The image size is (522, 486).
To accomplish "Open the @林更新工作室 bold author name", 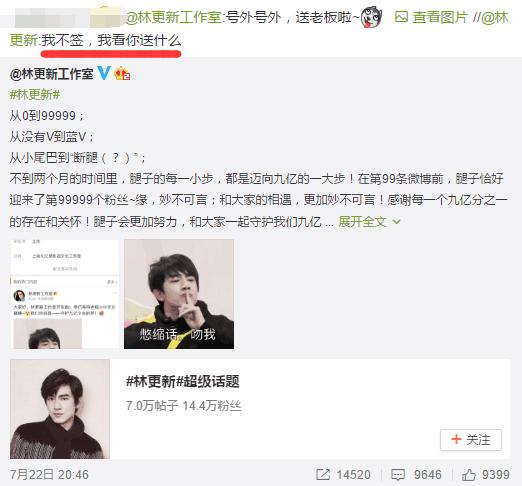I will pos(51,74).
